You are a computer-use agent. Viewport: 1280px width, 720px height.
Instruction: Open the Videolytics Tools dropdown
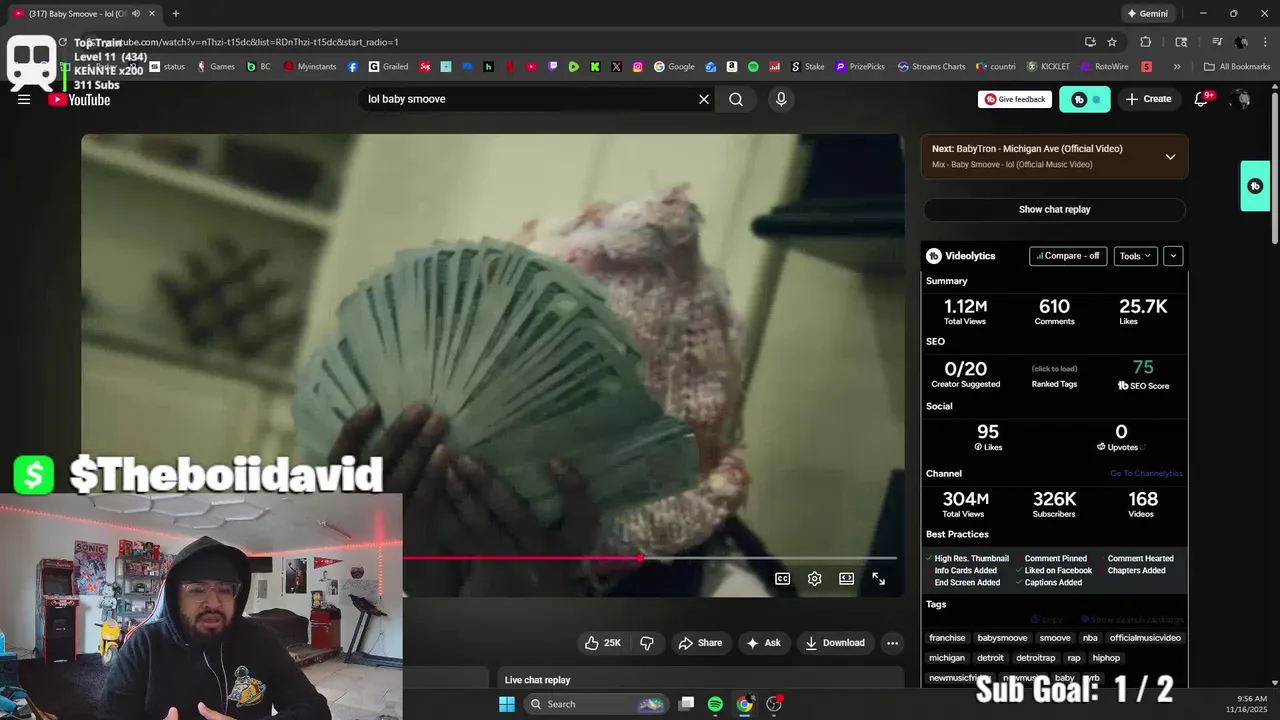1135,256
